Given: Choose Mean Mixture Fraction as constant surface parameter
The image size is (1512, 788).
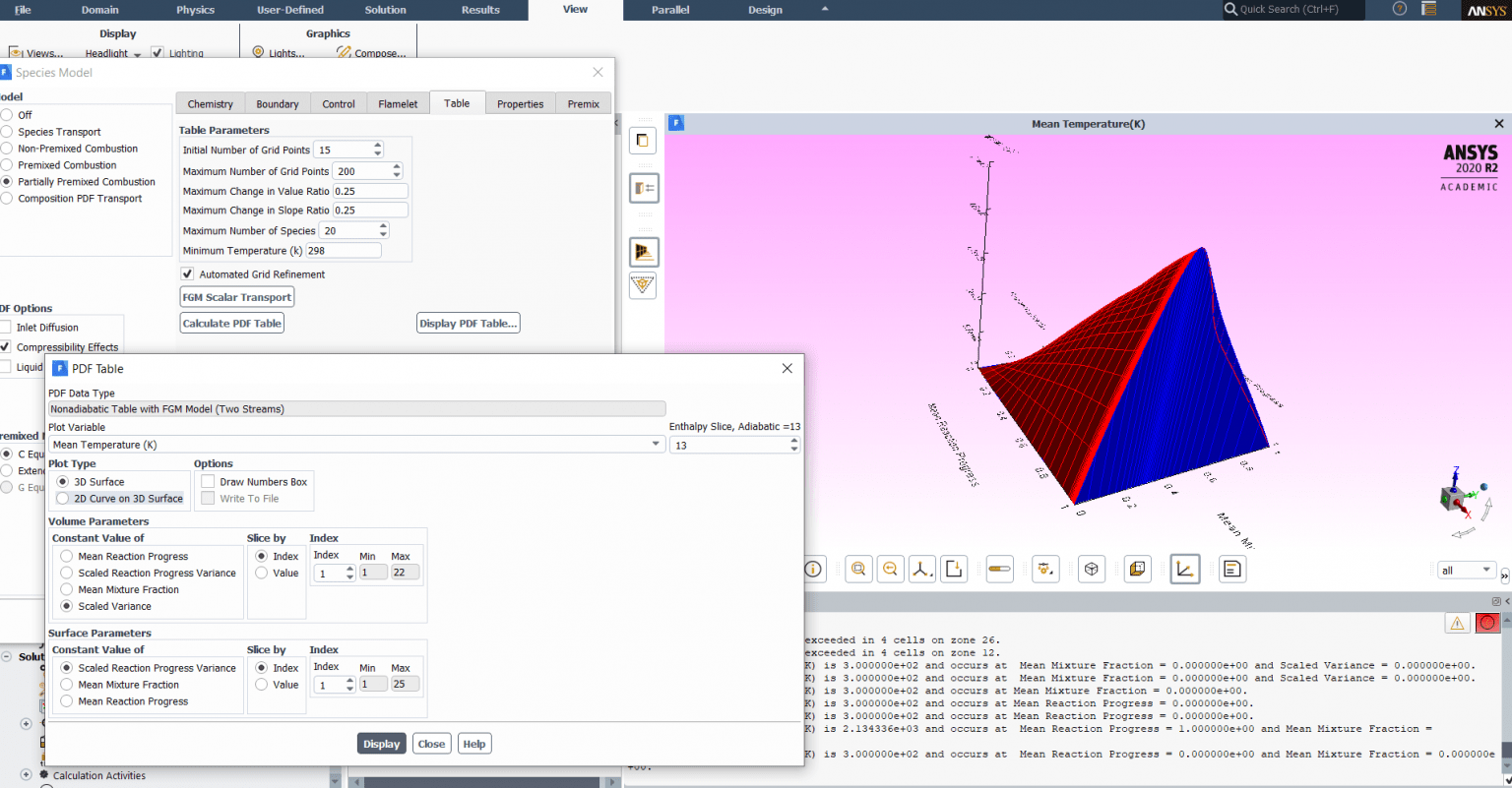Looking at the screenshot, I should (68, 685).
